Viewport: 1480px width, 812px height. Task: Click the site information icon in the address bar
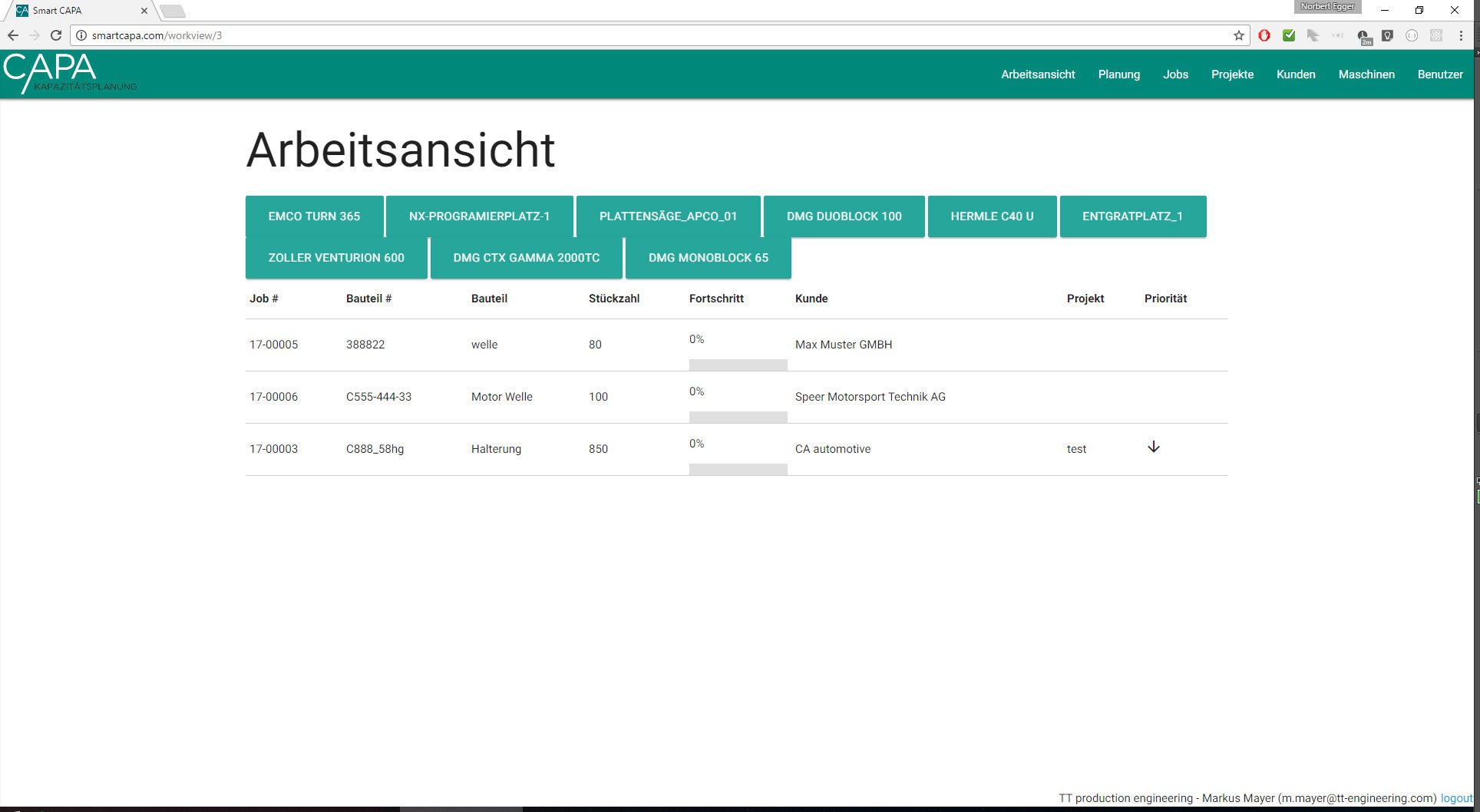(x=81, y=35)
